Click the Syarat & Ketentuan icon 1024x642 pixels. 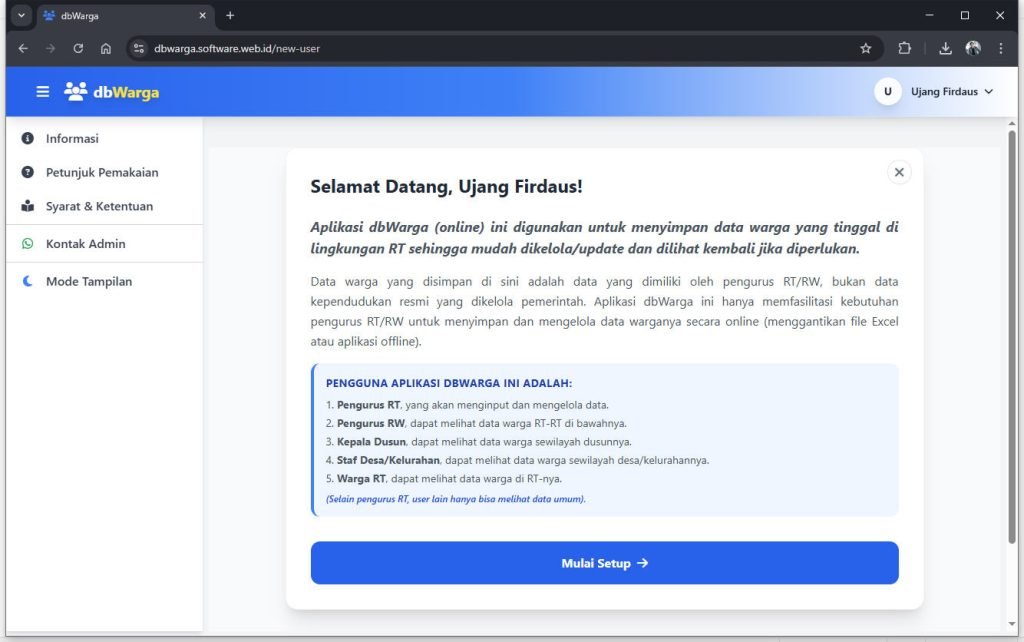click(x=28, y=207)
